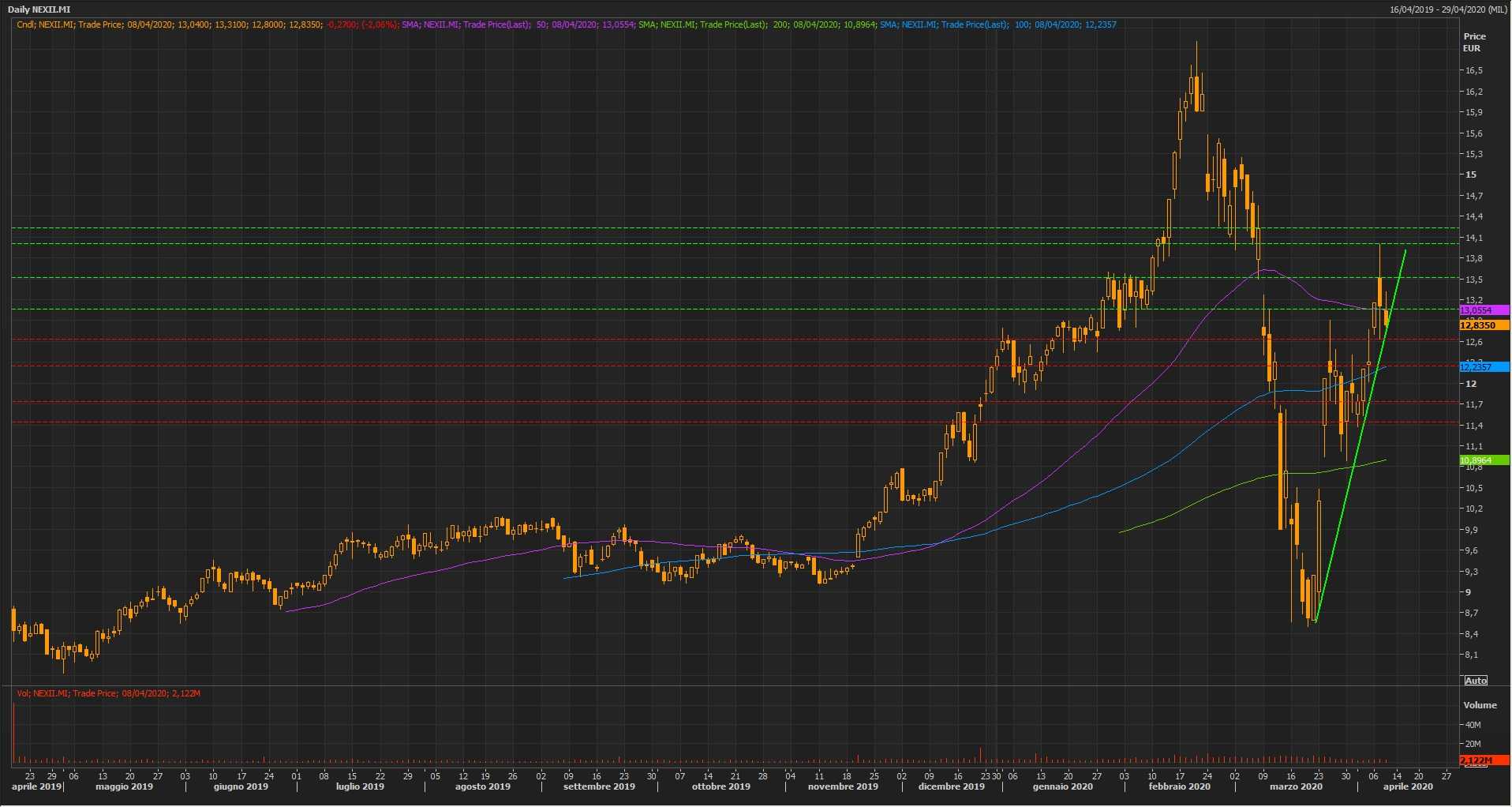Open the date range 16/04/2019 - 29/04/2020 selector
The image size is (1512, 807).
click(x=1448, y=9)
